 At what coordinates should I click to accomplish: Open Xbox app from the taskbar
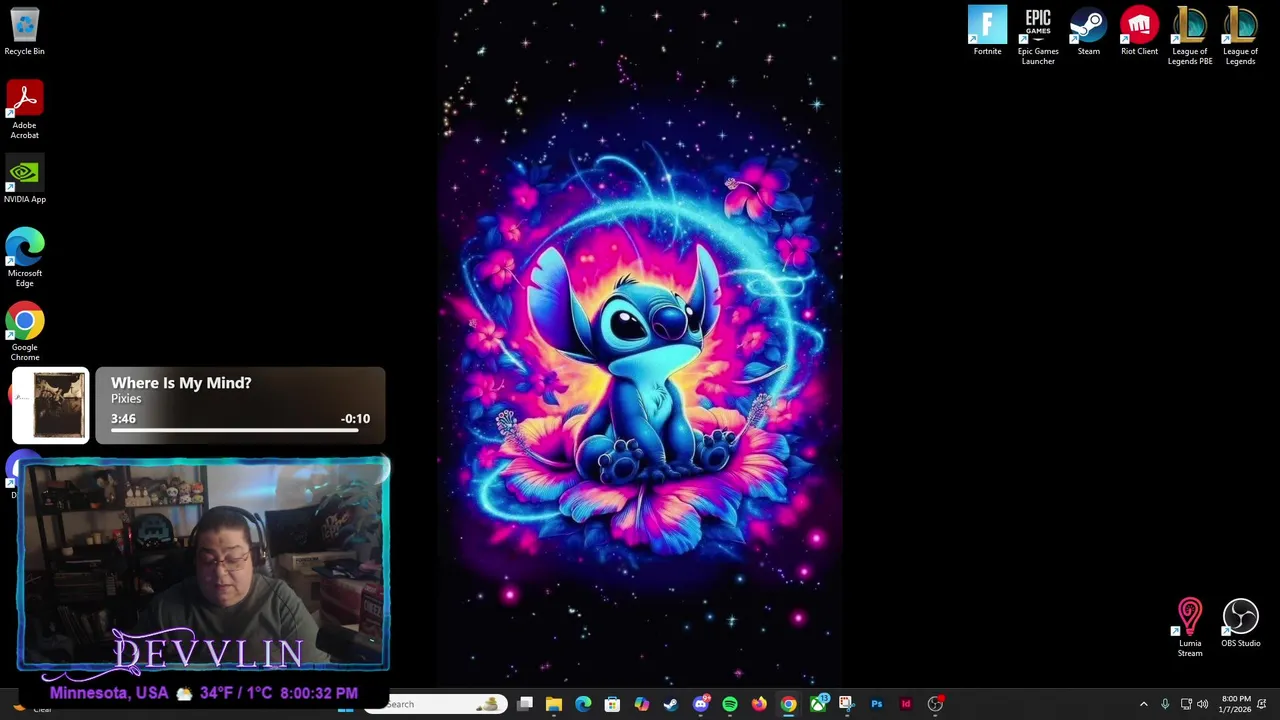click(x=818, y=704)
